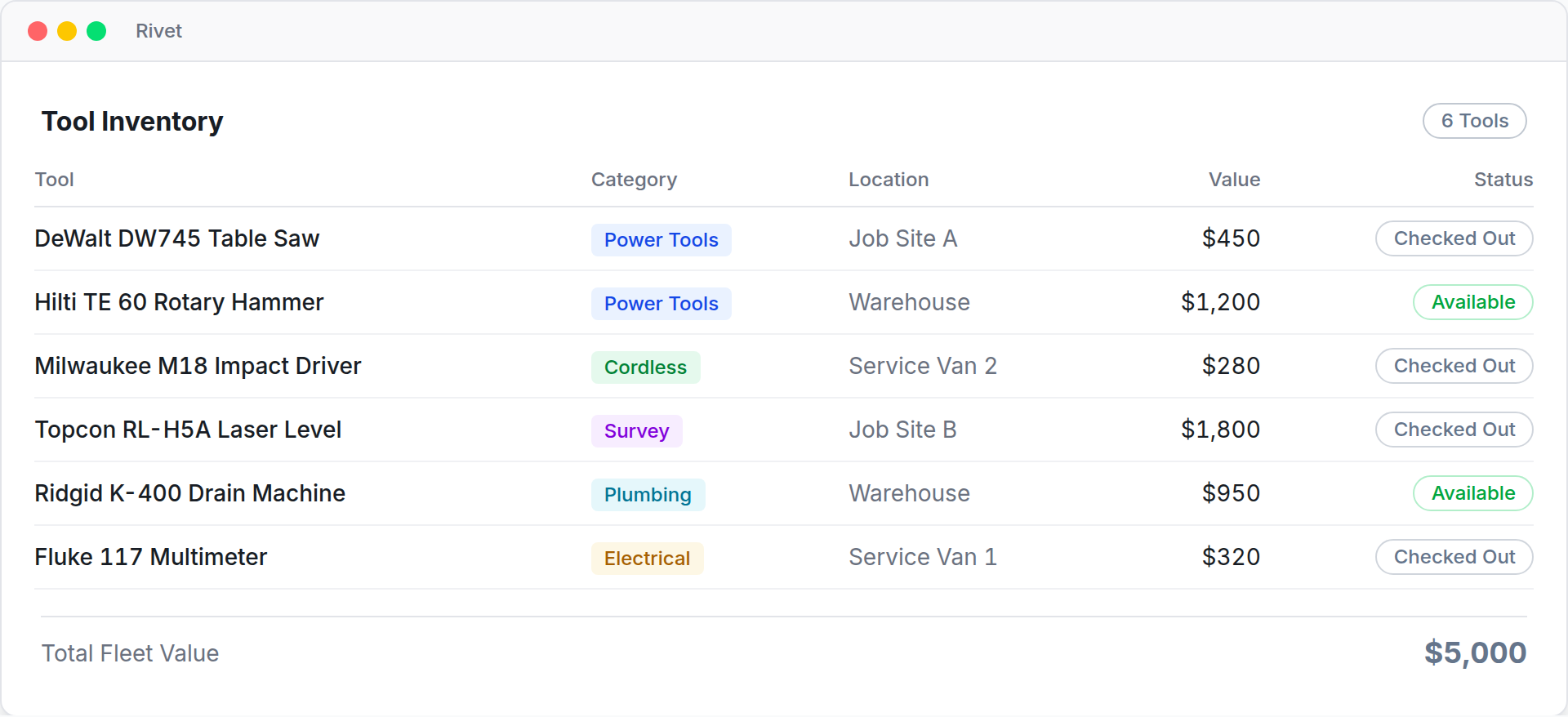1568x717 pixels.
Task: Click Available status for Ridgid machine
Action: click(1473, 493)
